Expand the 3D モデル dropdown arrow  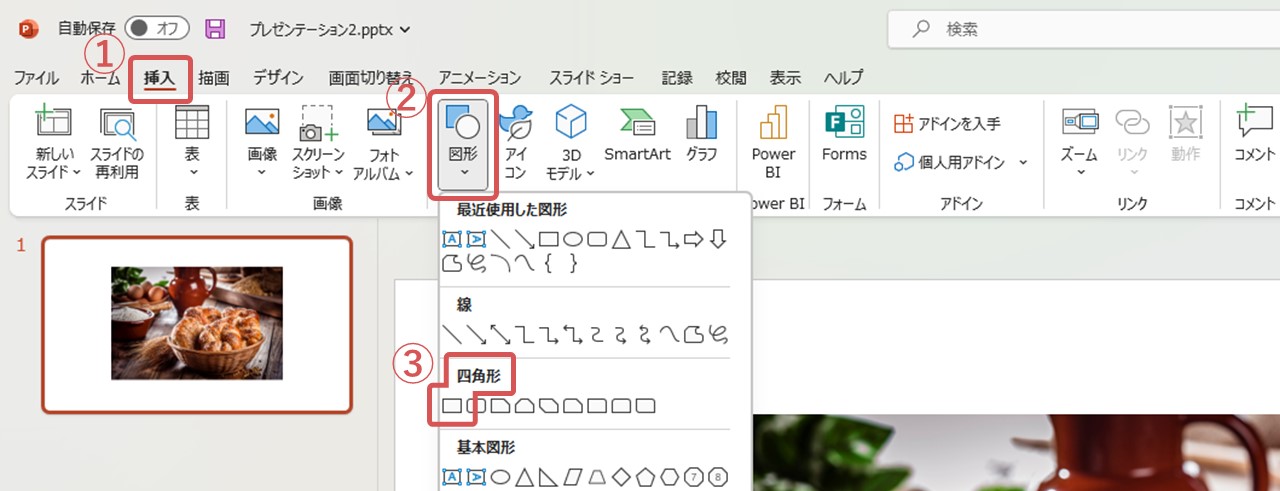[590, 173]
